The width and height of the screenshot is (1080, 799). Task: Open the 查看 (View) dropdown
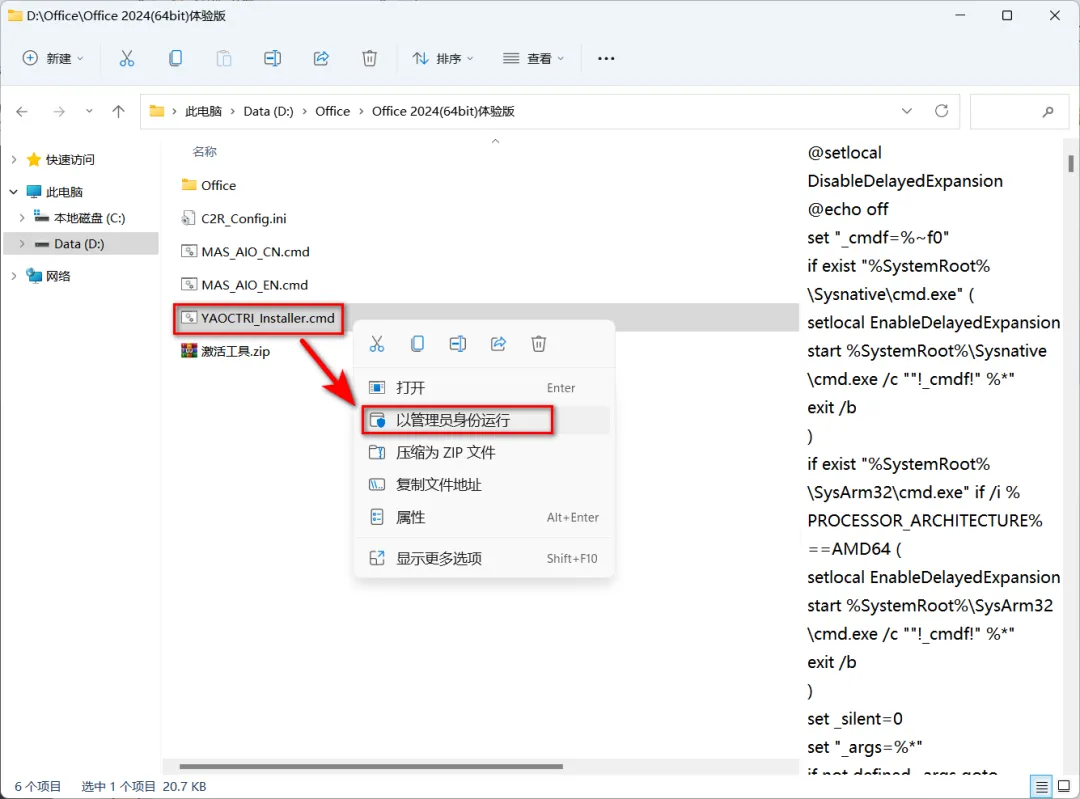click(533, 59)
